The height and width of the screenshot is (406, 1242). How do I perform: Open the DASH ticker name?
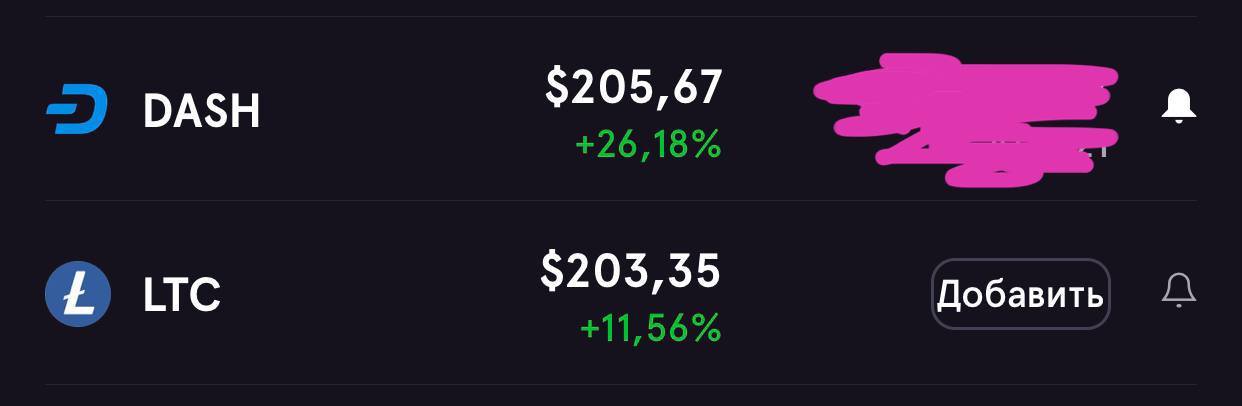click(x=202, y=112)
